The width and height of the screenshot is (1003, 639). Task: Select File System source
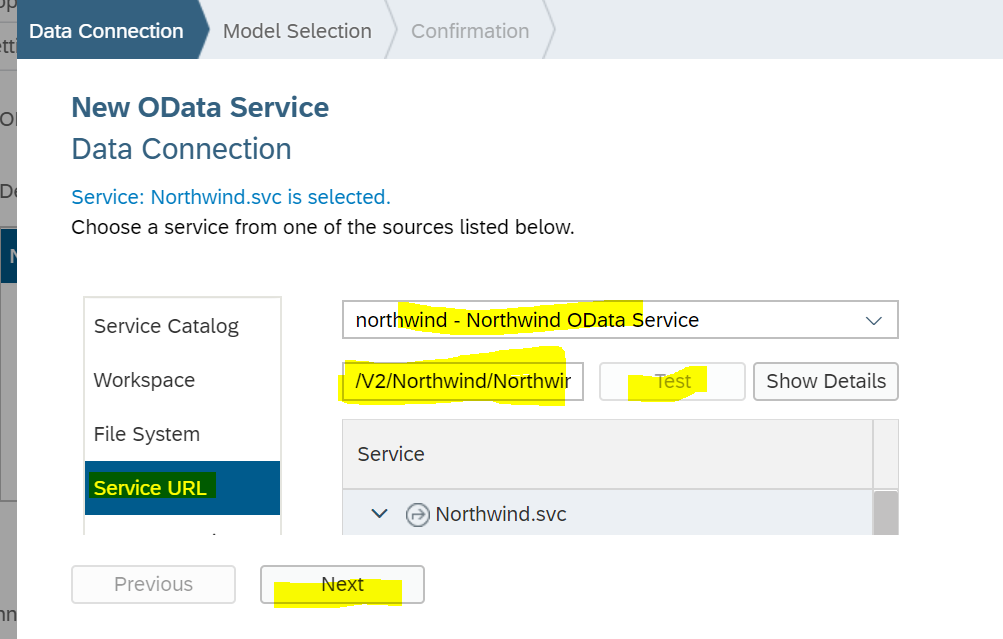pos(182,434)
